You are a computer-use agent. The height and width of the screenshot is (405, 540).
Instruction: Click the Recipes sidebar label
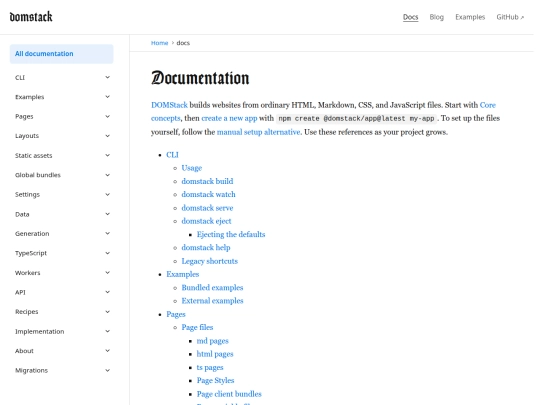tap(27, 312)
